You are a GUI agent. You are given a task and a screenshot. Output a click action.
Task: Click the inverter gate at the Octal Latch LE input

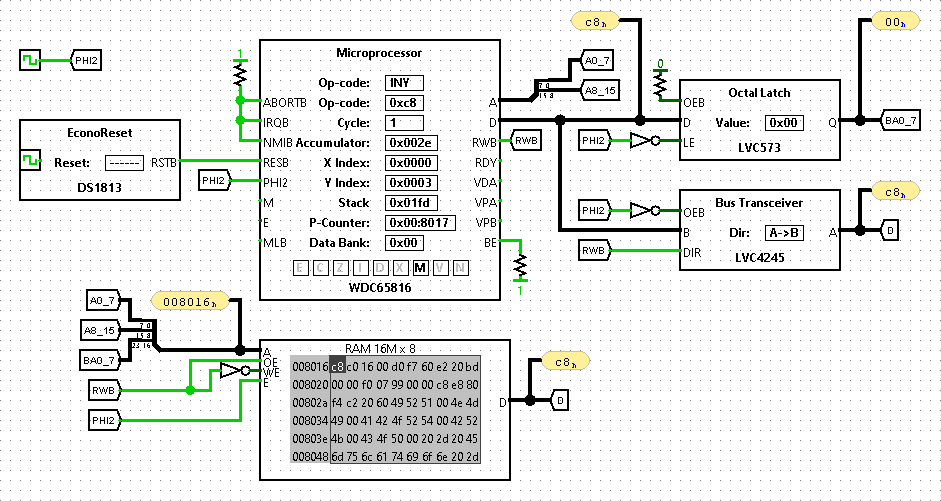[x=642, y=141]
